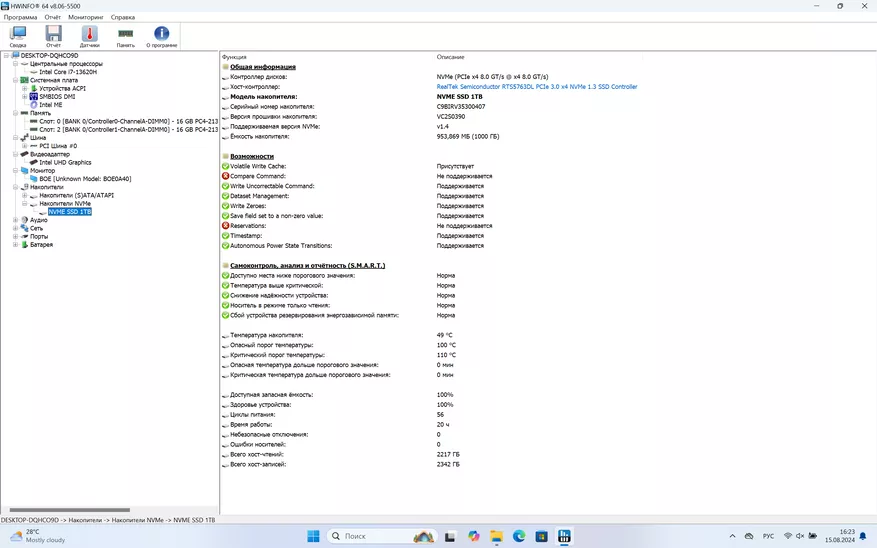Launch Microsoft Edge from the taskbar

pyautogui.click(x=519, y=536)
